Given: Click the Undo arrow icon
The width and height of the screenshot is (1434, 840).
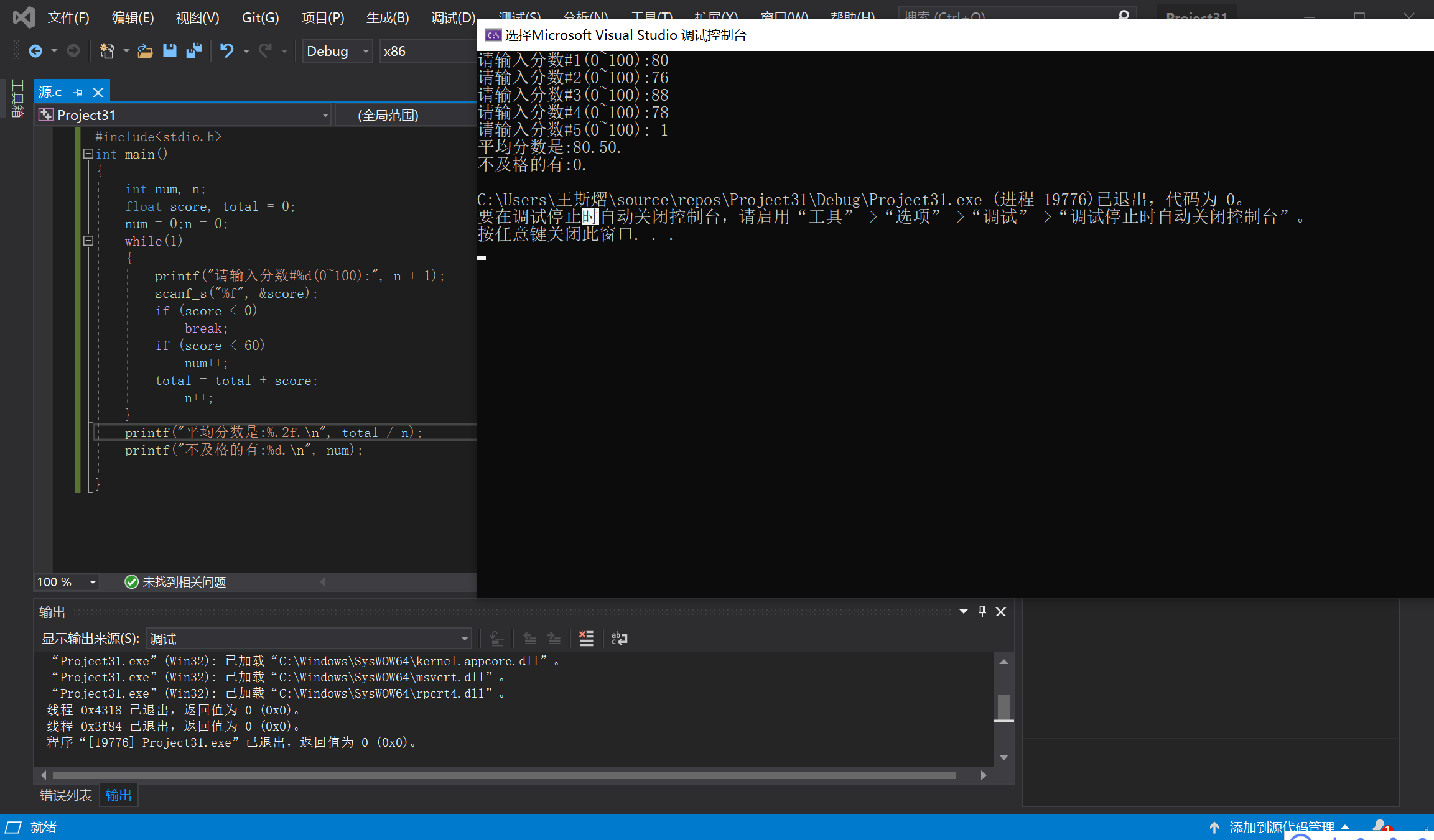Looking at the screenshot, I should [226, 51].
